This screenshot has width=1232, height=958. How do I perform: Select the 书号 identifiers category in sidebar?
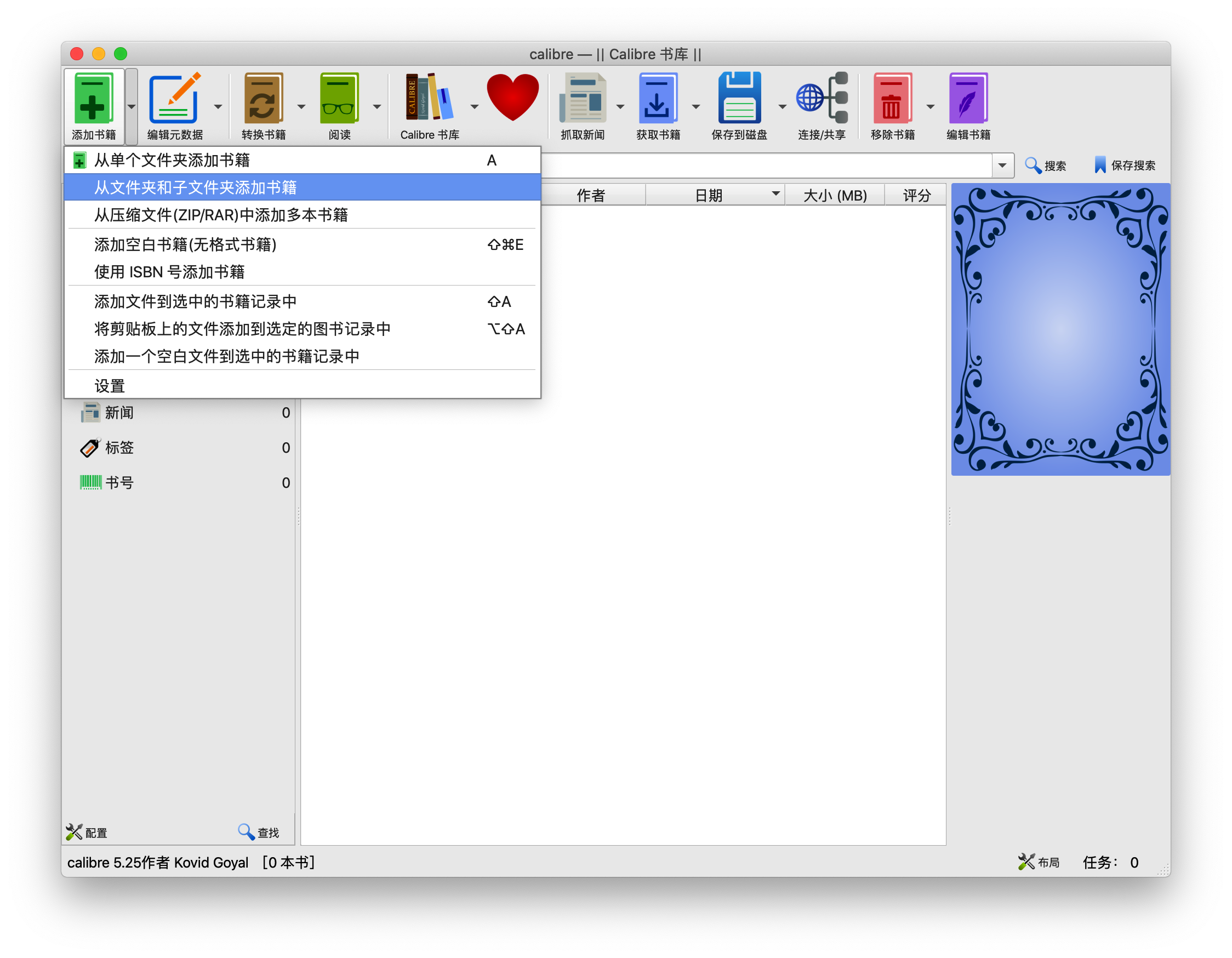[185, 482]
